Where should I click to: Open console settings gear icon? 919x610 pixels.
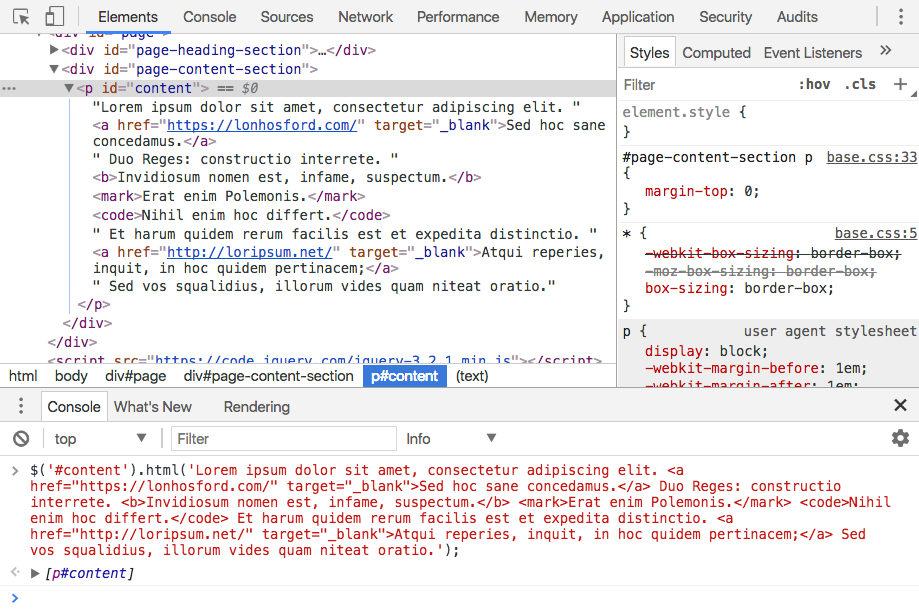point(900,438)
